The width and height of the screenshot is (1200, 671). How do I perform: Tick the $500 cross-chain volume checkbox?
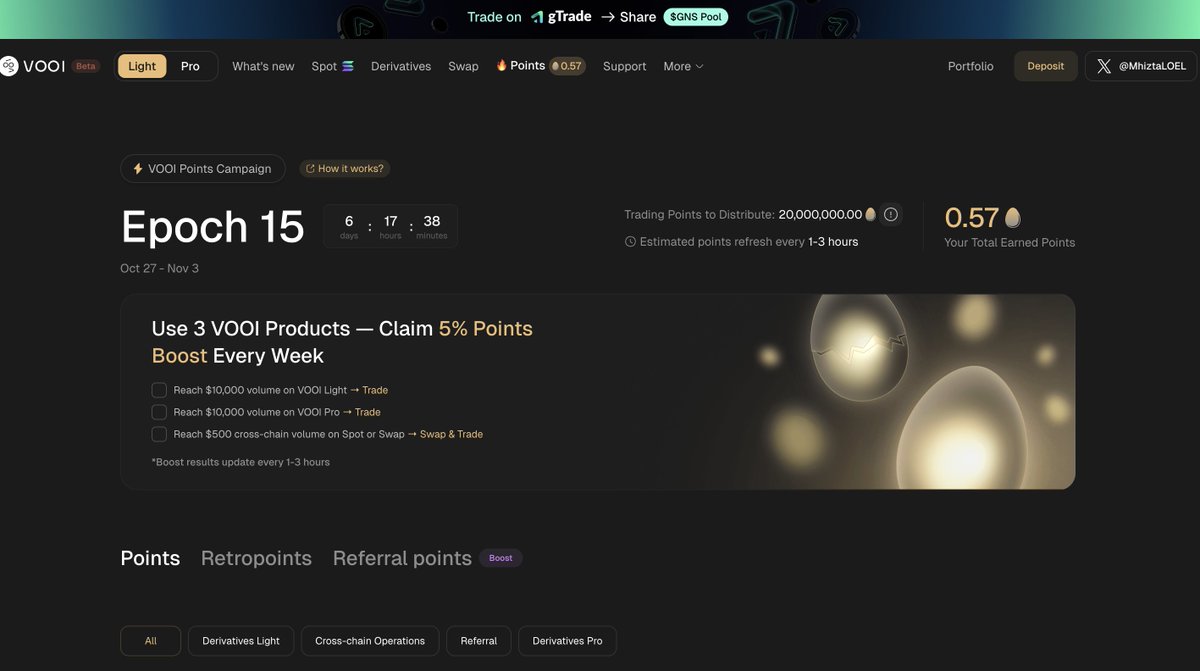tap(159, 434)
